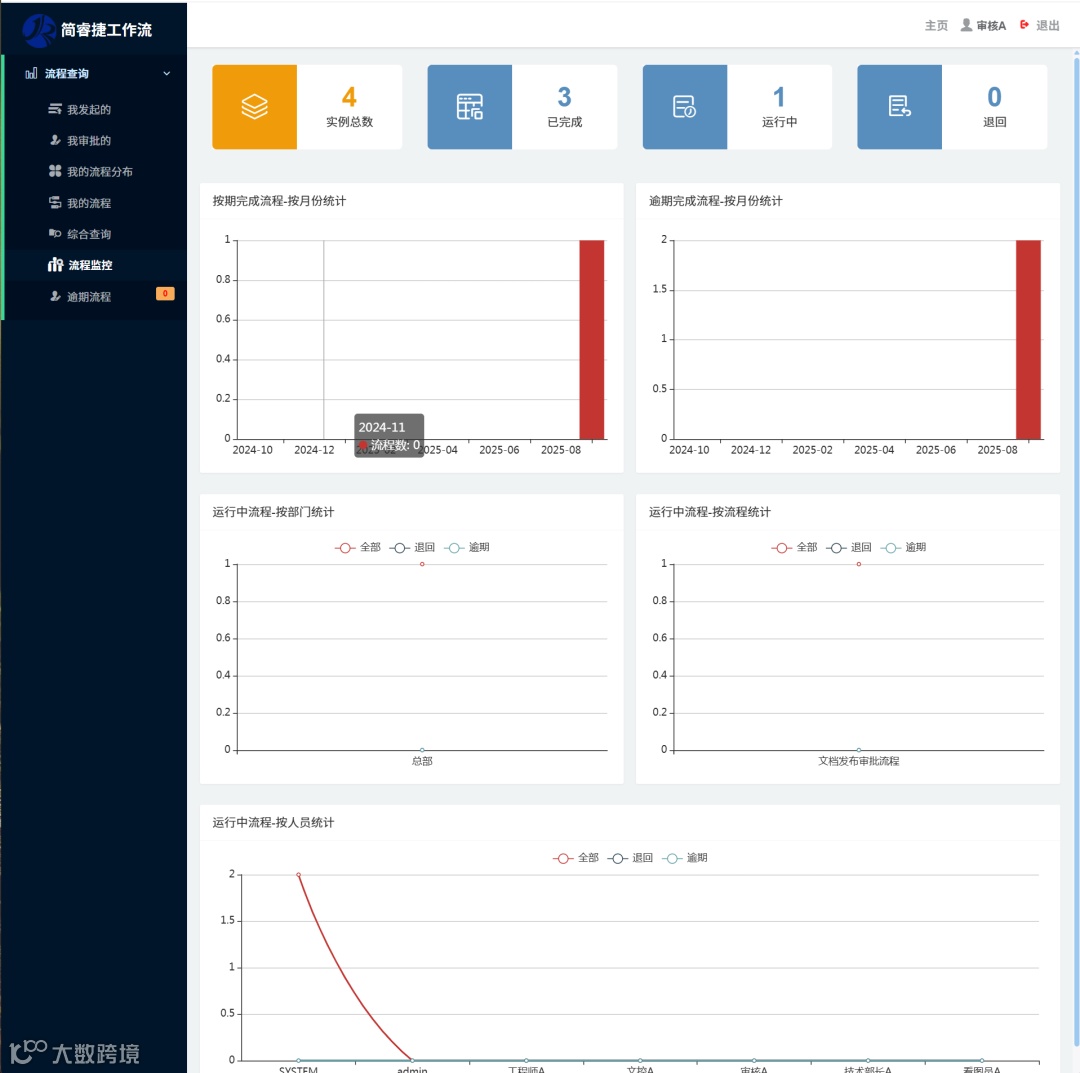Viewport: 1080px width, 1073px height.
Task: Go to 主页 link in header
Action: 936,25
